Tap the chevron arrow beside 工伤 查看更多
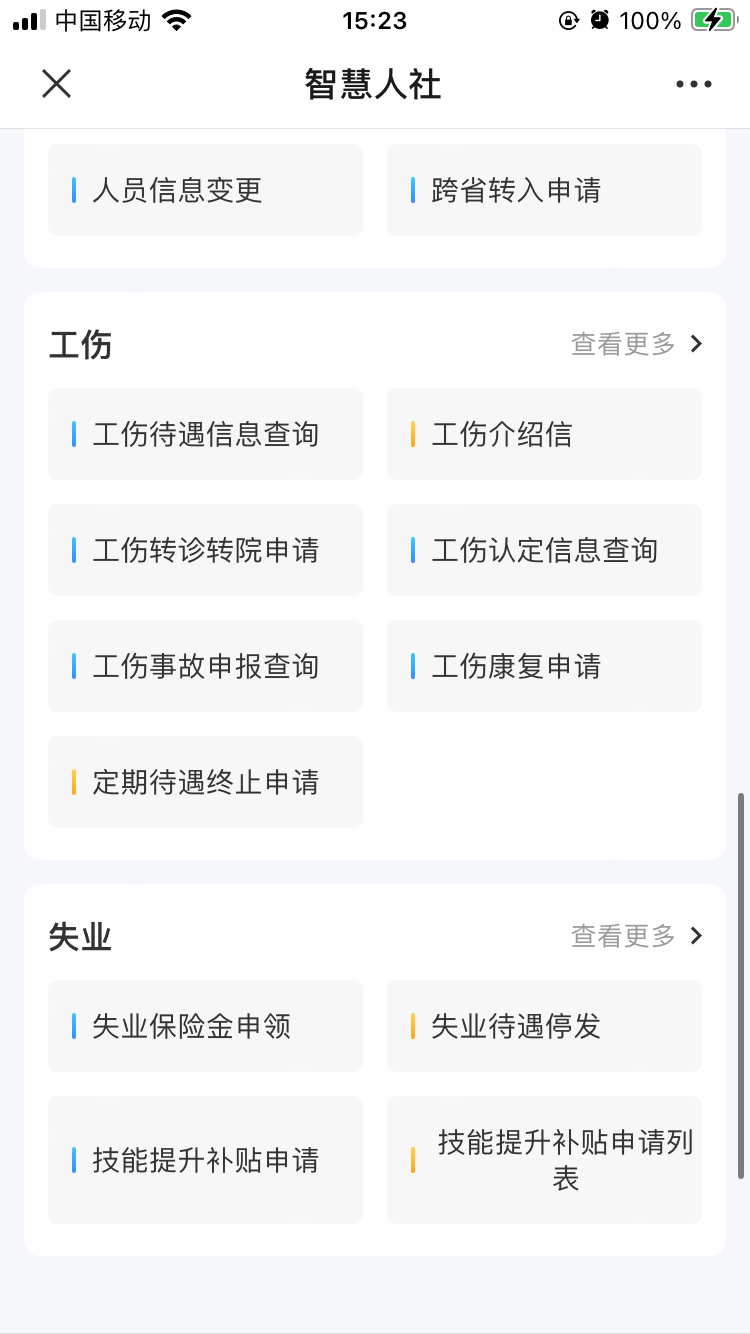Screen dimensions: 750x1334 tap(697, 344)
